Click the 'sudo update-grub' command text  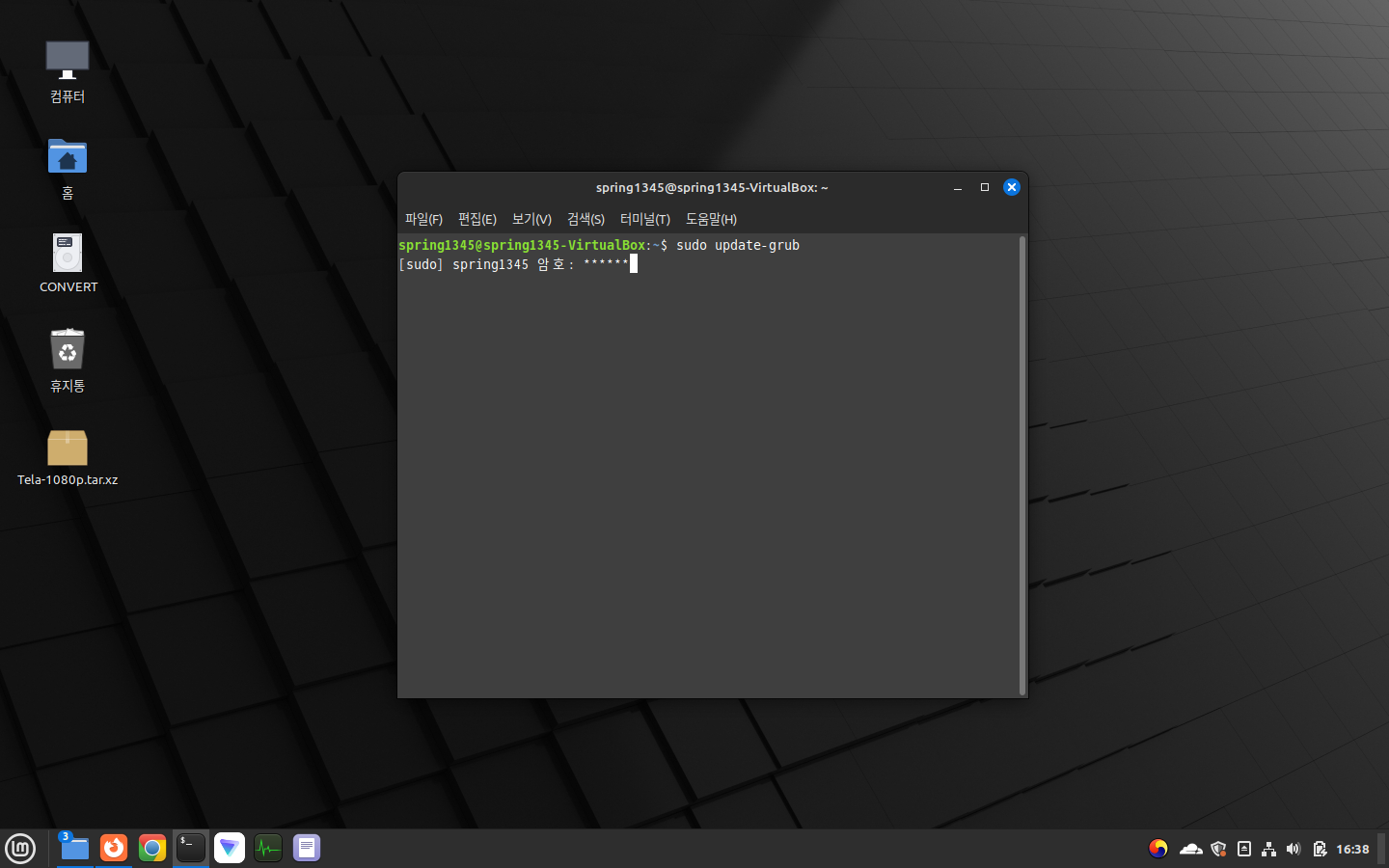[x=738, y=245]
